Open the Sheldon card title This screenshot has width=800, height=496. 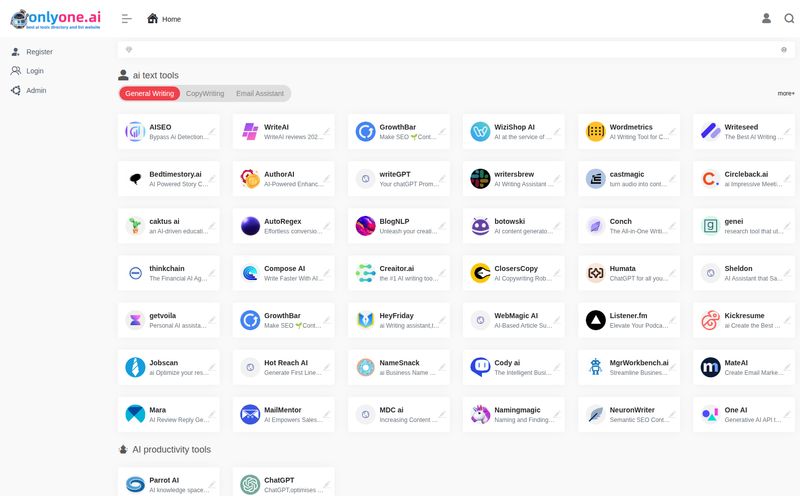pos(738,268)
